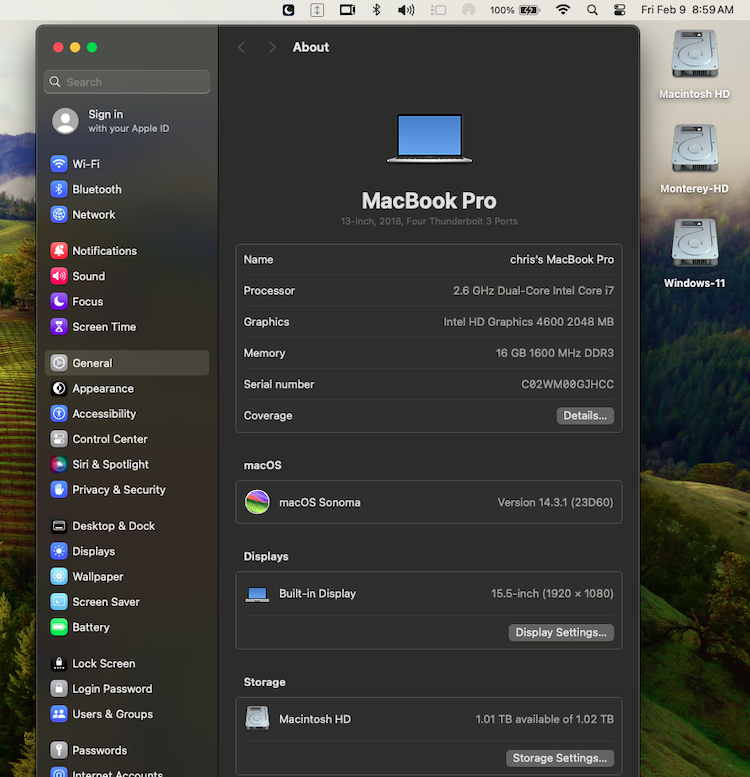Click 2.6 GHz Dual-Core Intel Core i7 text
This screenshot has height=777, width=750.
[534, 291]
